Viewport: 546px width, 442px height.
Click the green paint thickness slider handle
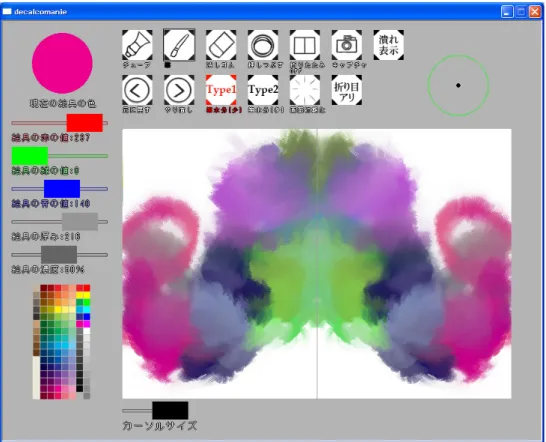coord(30,156)
